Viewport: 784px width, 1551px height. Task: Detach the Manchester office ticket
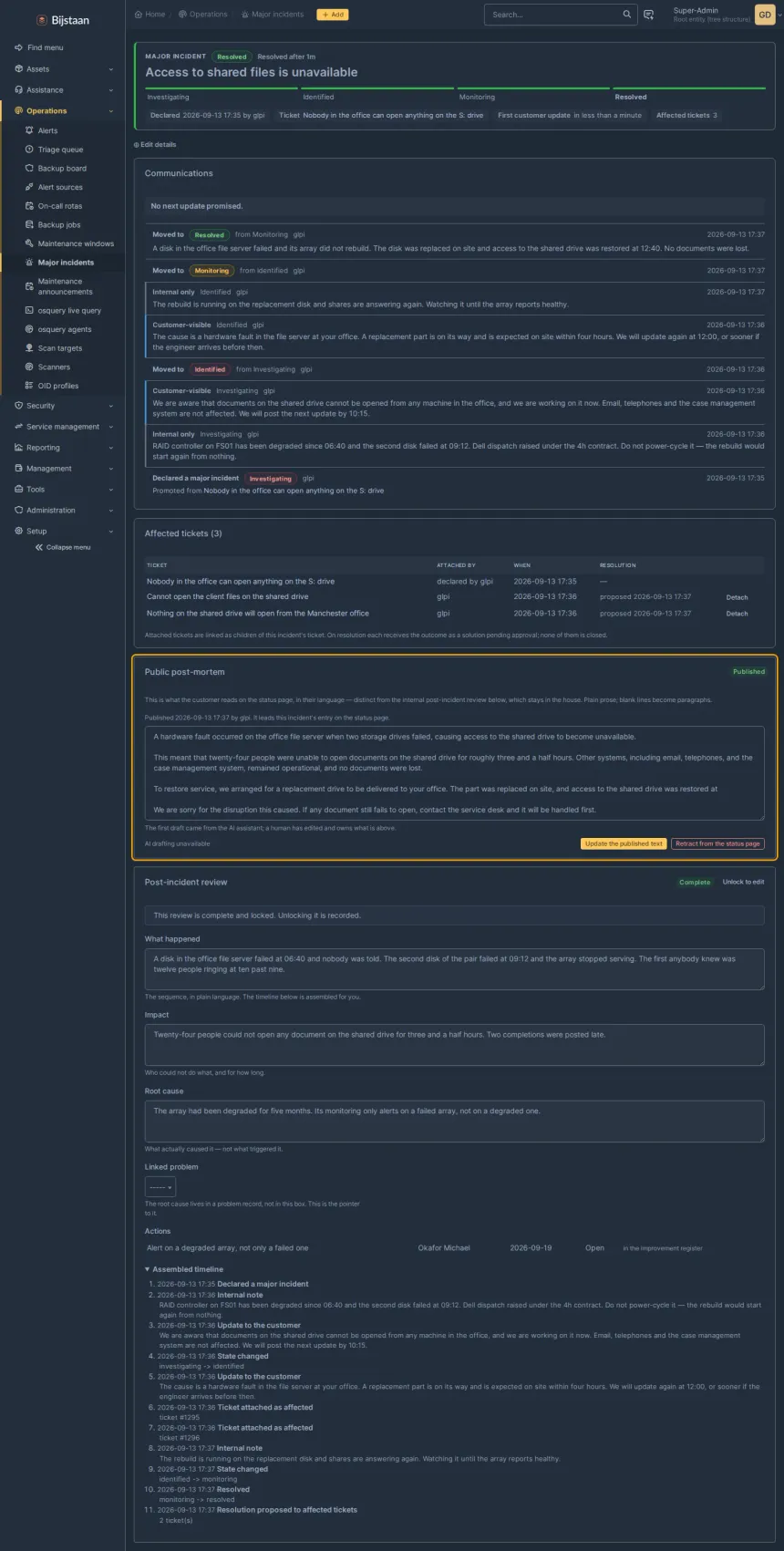pos(737,614)
